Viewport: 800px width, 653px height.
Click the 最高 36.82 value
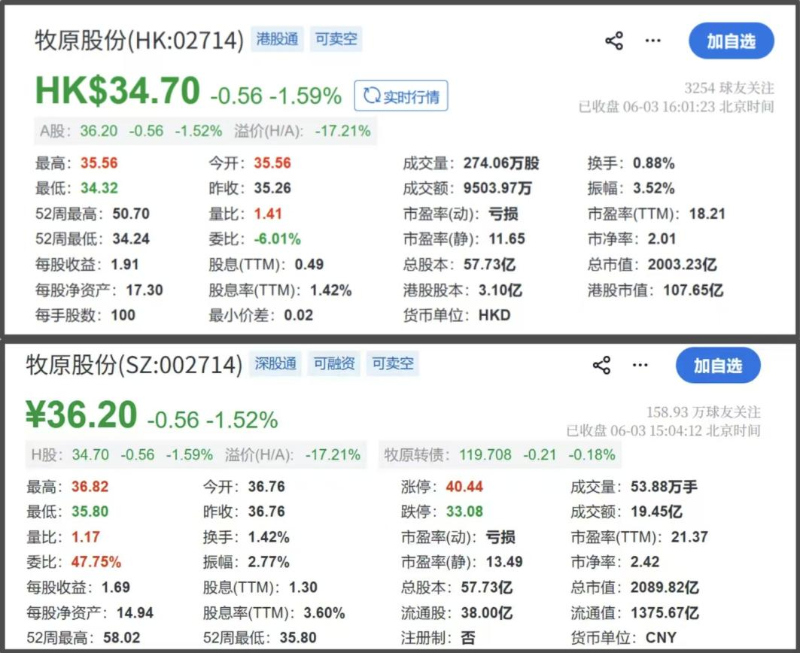pos(90,487)
